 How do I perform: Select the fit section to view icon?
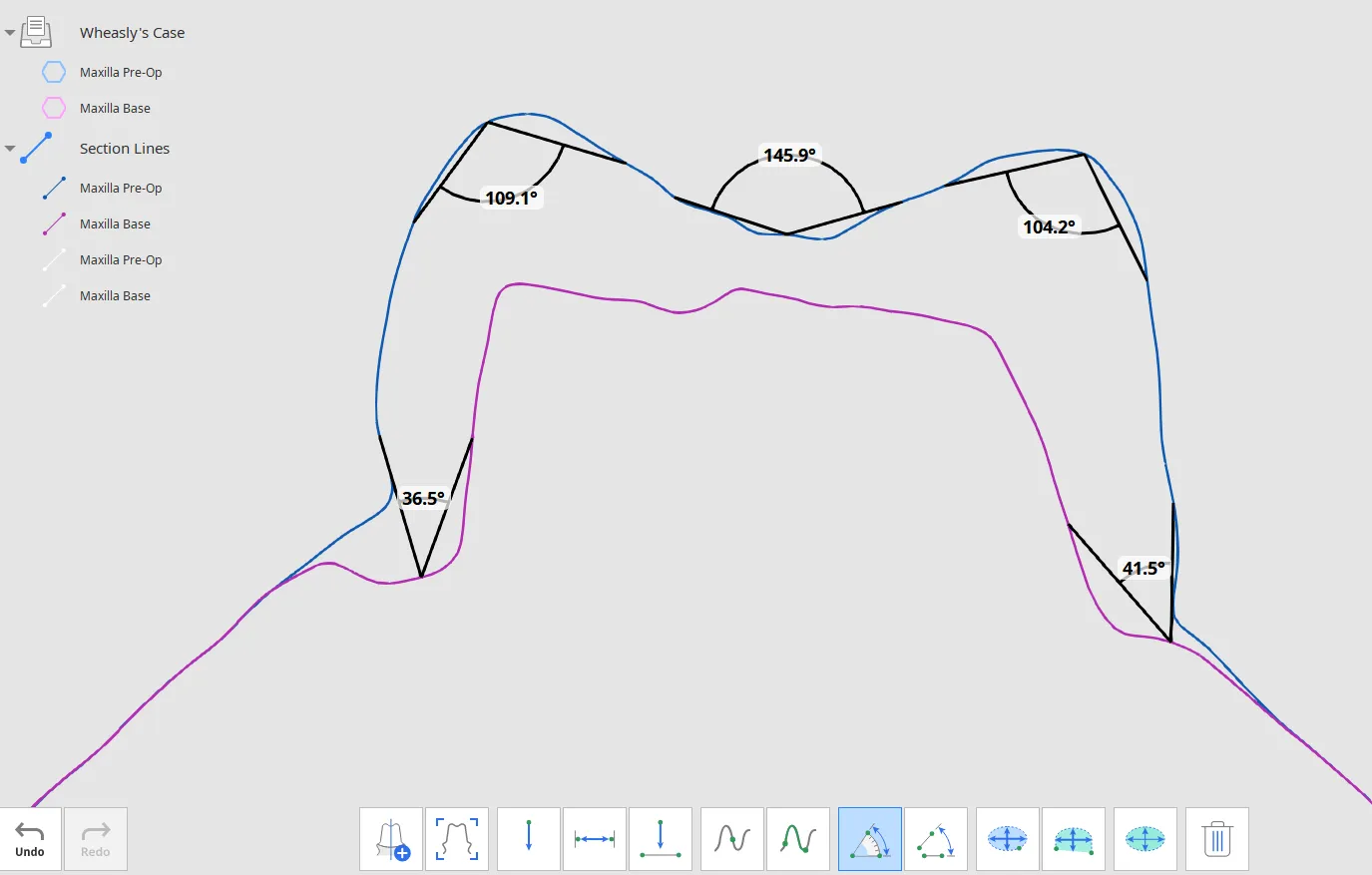[x=457, y=839]
